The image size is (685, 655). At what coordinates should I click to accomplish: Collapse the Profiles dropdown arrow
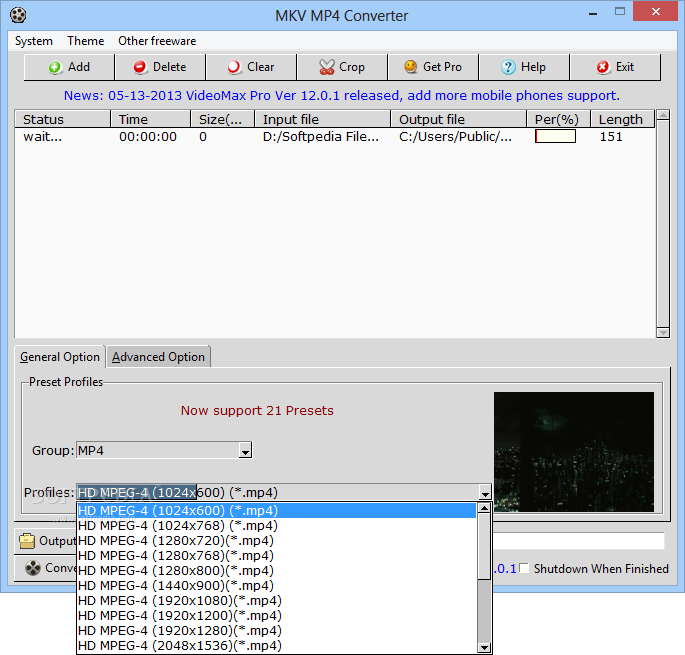[485, 493]
